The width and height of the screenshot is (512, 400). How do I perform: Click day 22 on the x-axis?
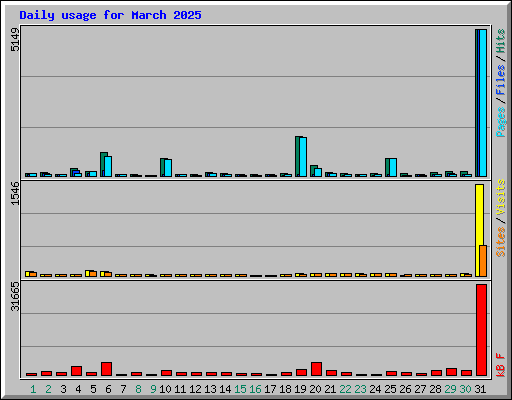[345, 389]
